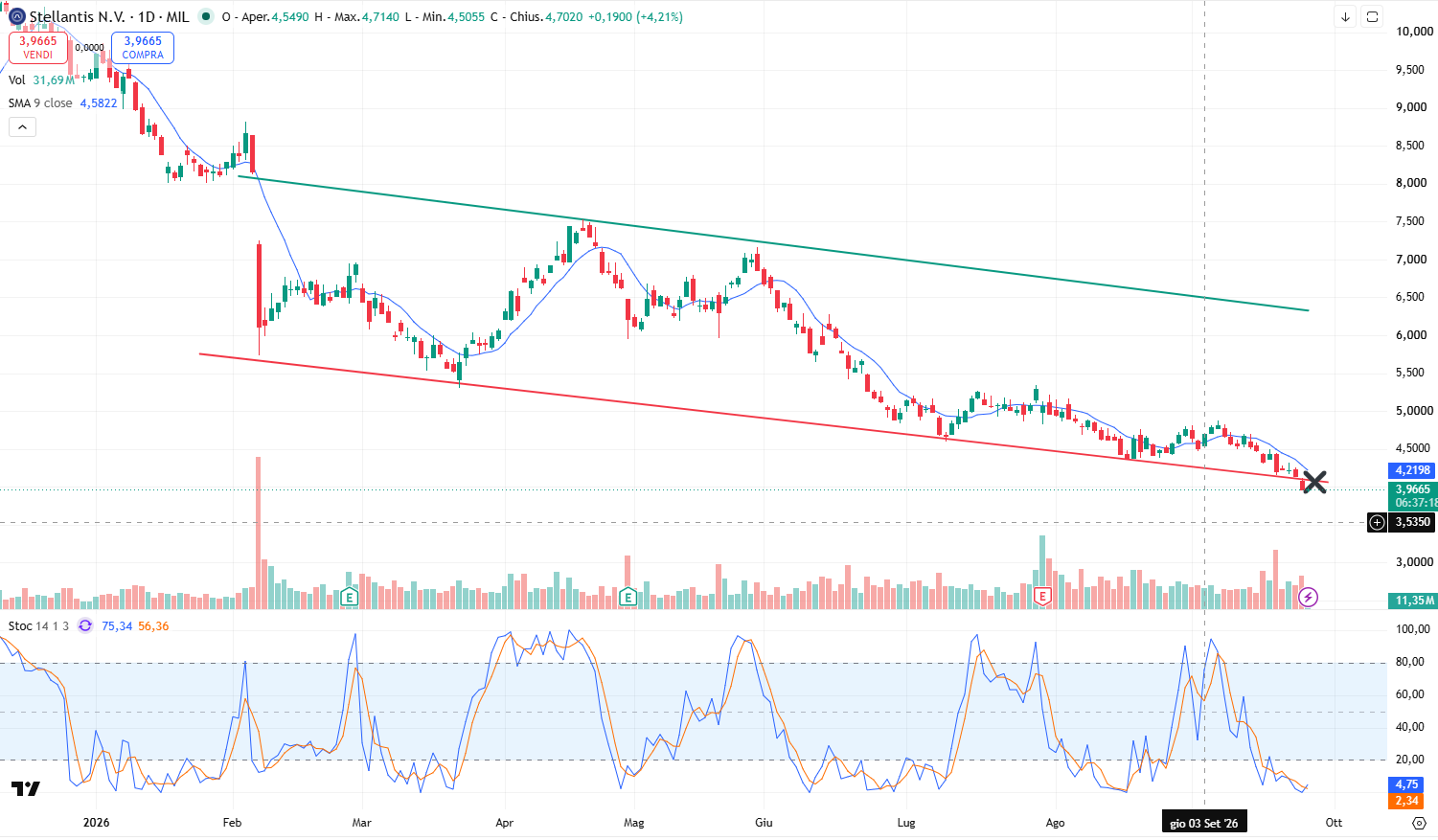The height and width of the screenshot is (840, 1438).
Task: Open the red earnings E marker
Action: (x=1043, y=598)
